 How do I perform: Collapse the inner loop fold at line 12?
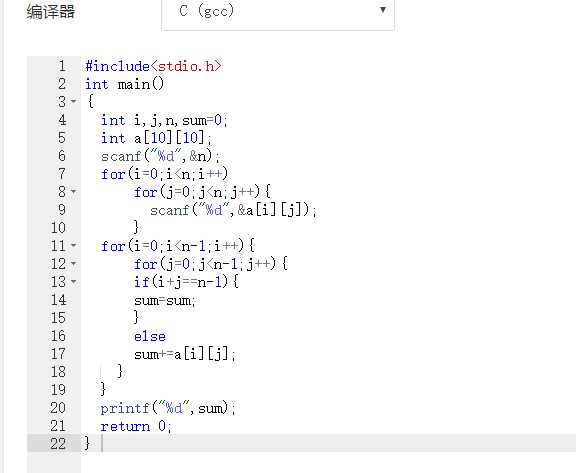[73, 264]
